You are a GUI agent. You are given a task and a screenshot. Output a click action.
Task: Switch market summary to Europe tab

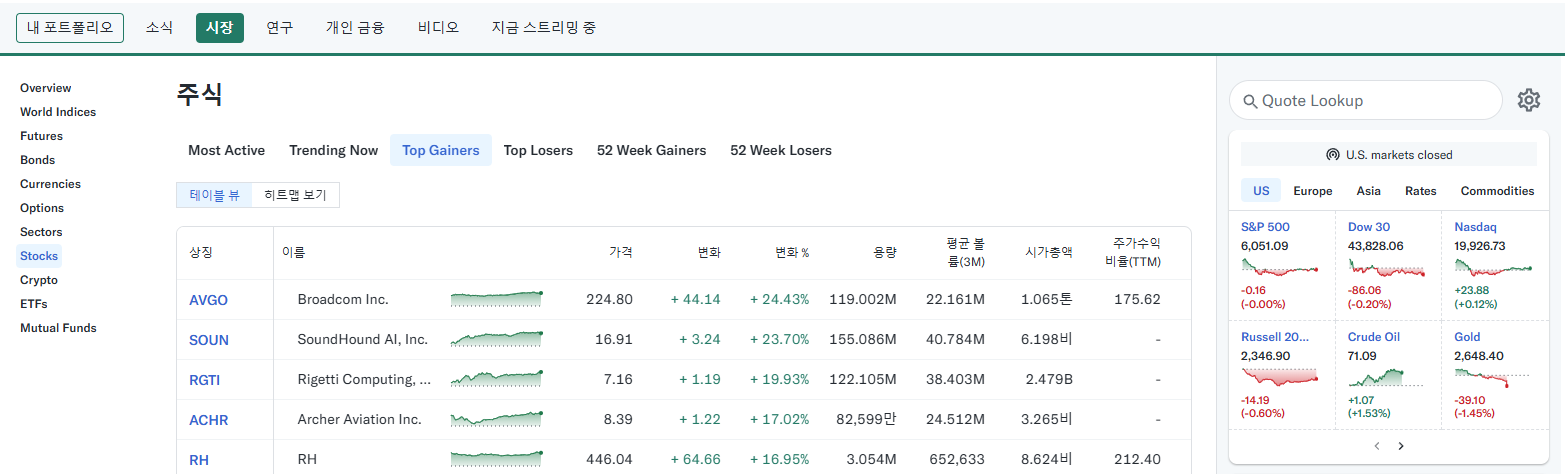[x=1312, y=190]
